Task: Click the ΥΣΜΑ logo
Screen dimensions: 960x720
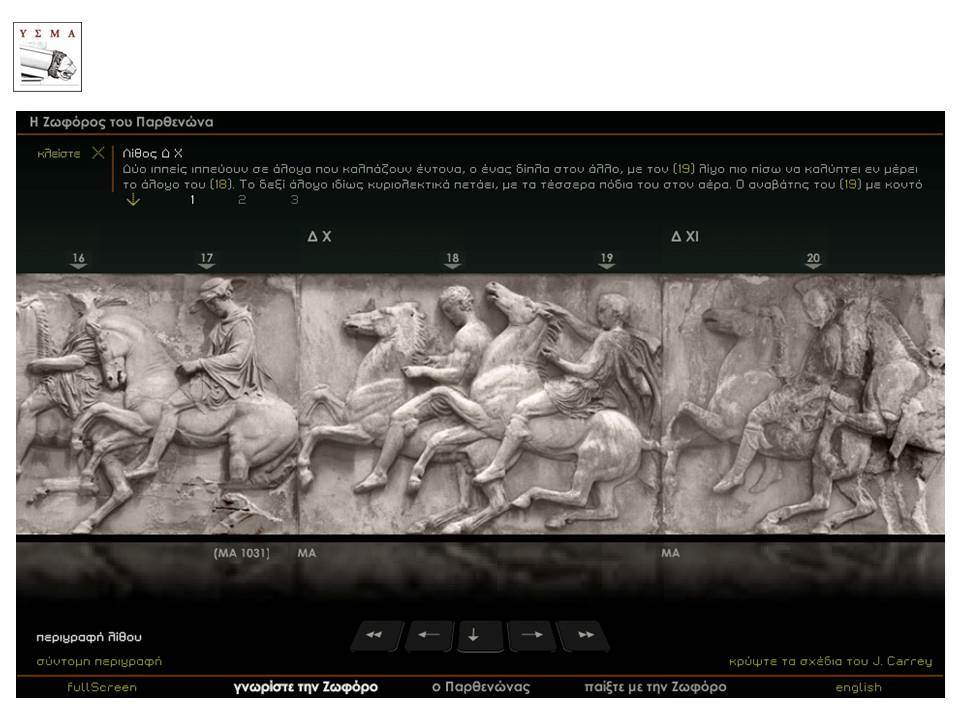Action: [48, 57]
